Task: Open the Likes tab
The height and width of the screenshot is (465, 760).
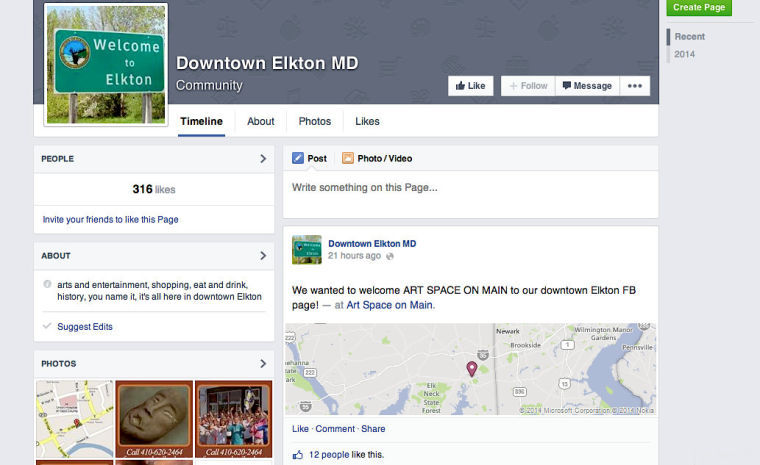Action: tap(367, 121)
